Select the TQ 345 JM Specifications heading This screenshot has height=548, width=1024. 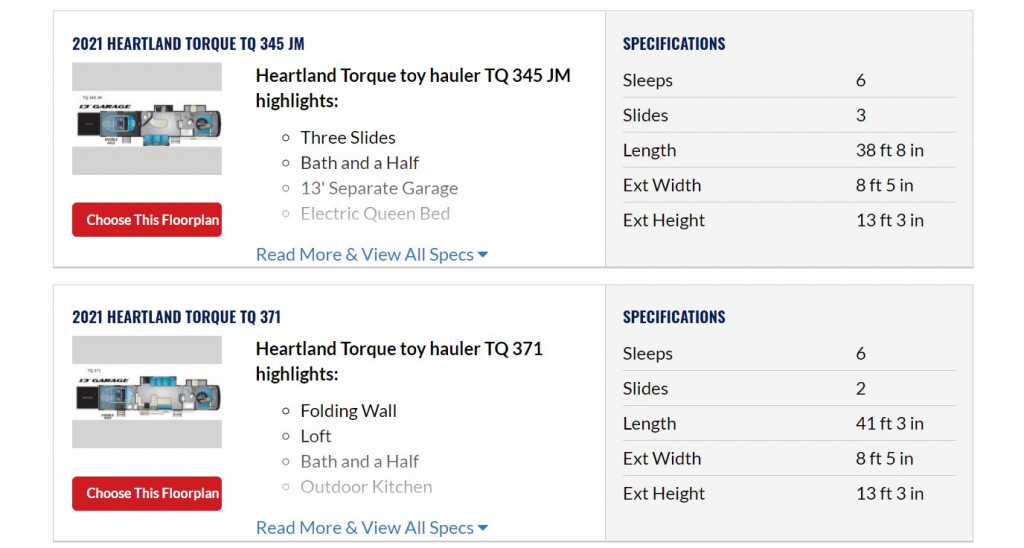674,44
